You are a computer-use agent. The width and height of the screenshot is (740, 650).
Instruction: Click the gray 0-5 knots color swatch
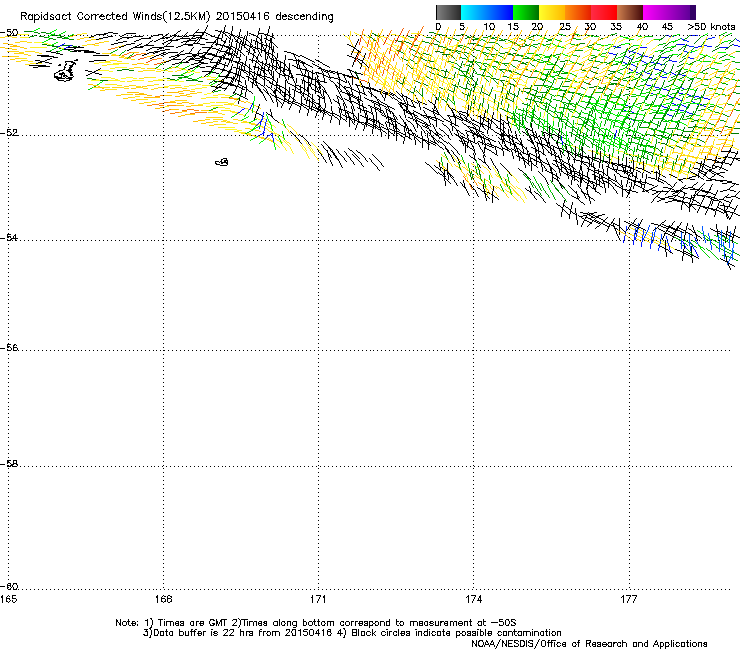pos(448,12)
